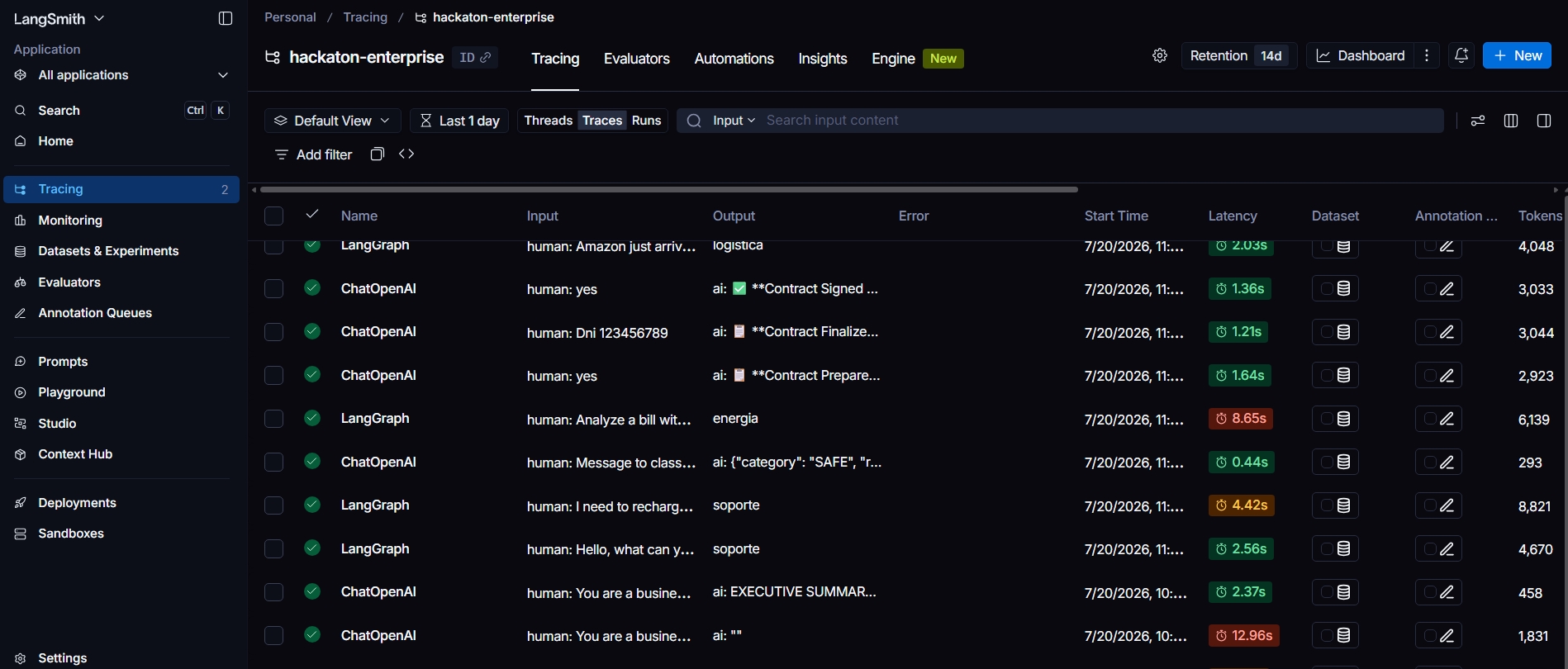Go to Personal breadcrumb link
Image resolution: width=1568 pixels, height=669 pixels.
pyautogui.click(x=290, y=17)
